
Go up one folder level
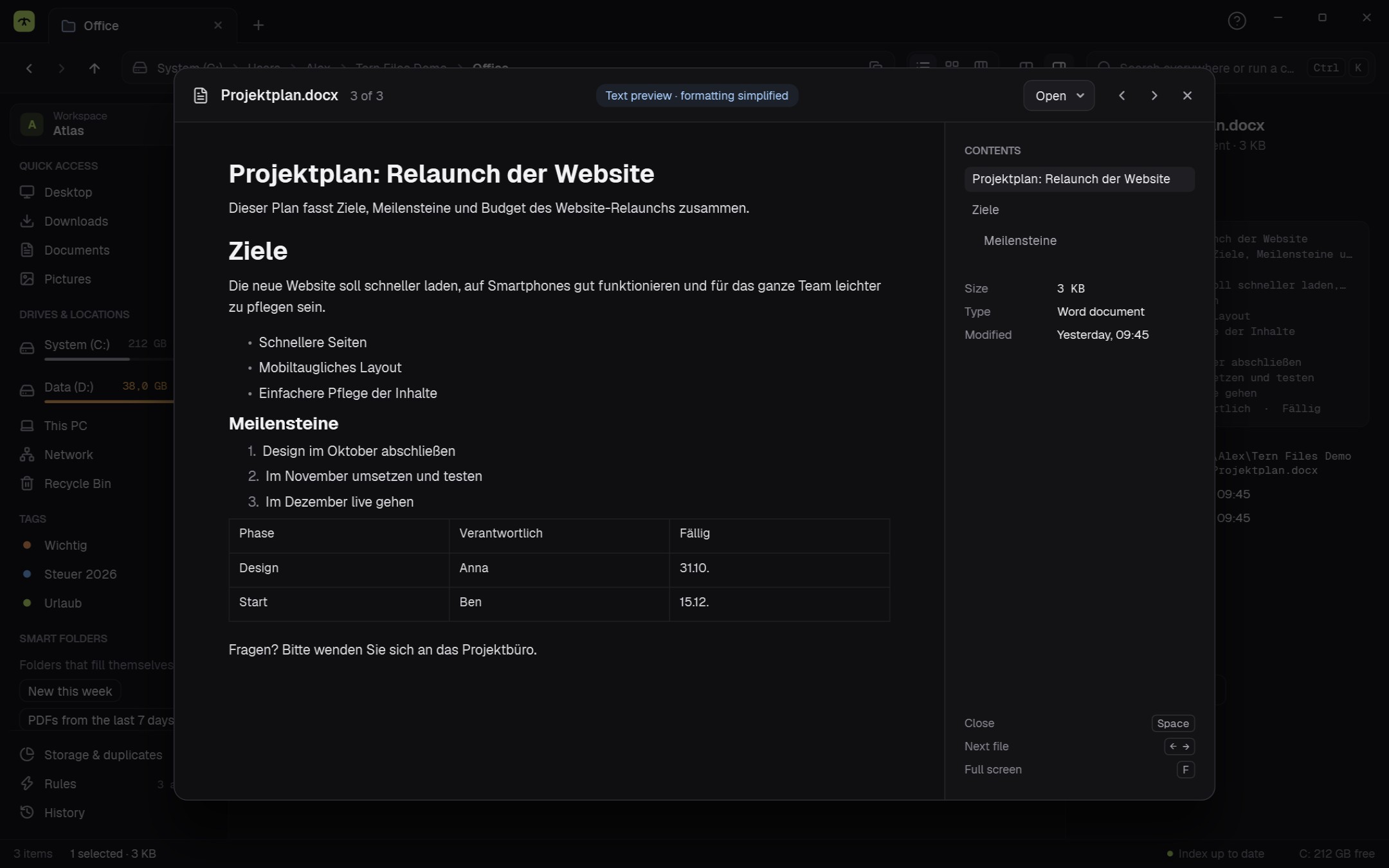(95, 68)
